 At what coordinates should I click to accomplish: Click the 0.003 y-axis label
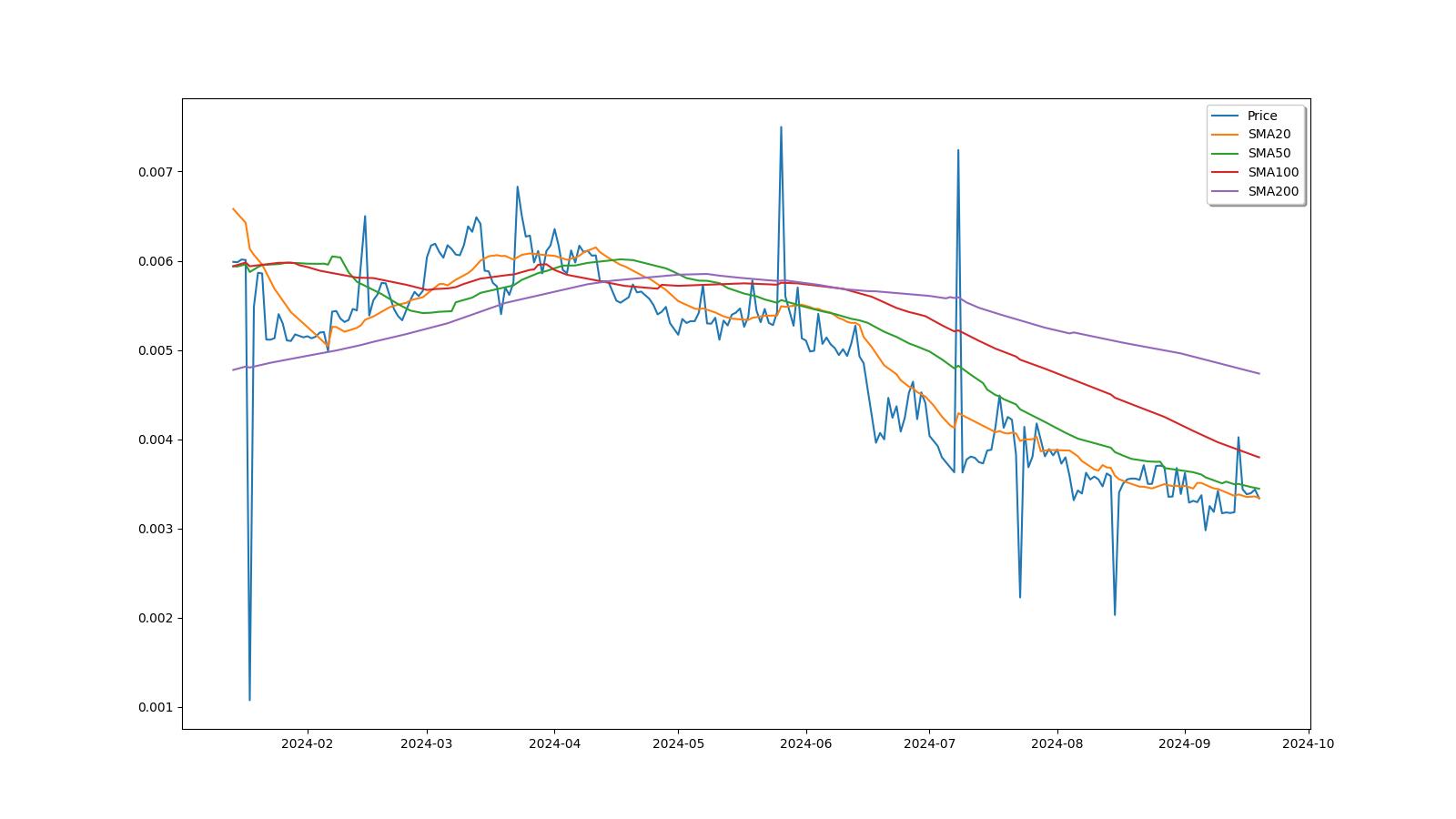click(x=156, y=529)
